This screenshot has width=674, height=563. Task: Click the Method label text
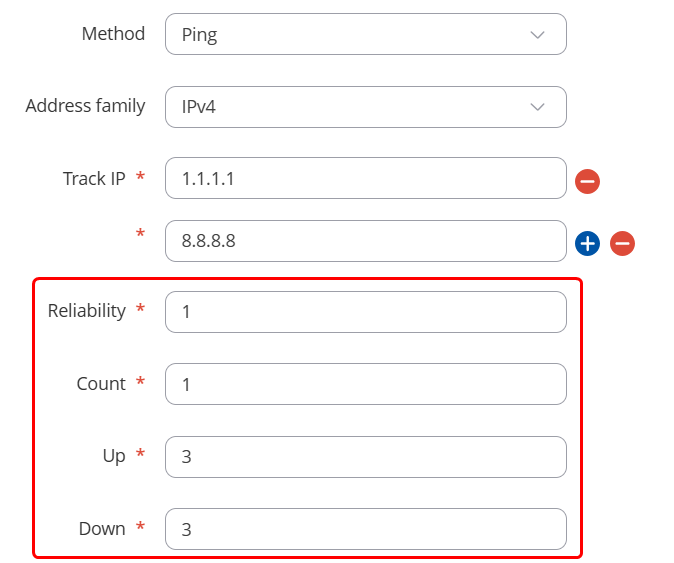[x=113, y=34]
